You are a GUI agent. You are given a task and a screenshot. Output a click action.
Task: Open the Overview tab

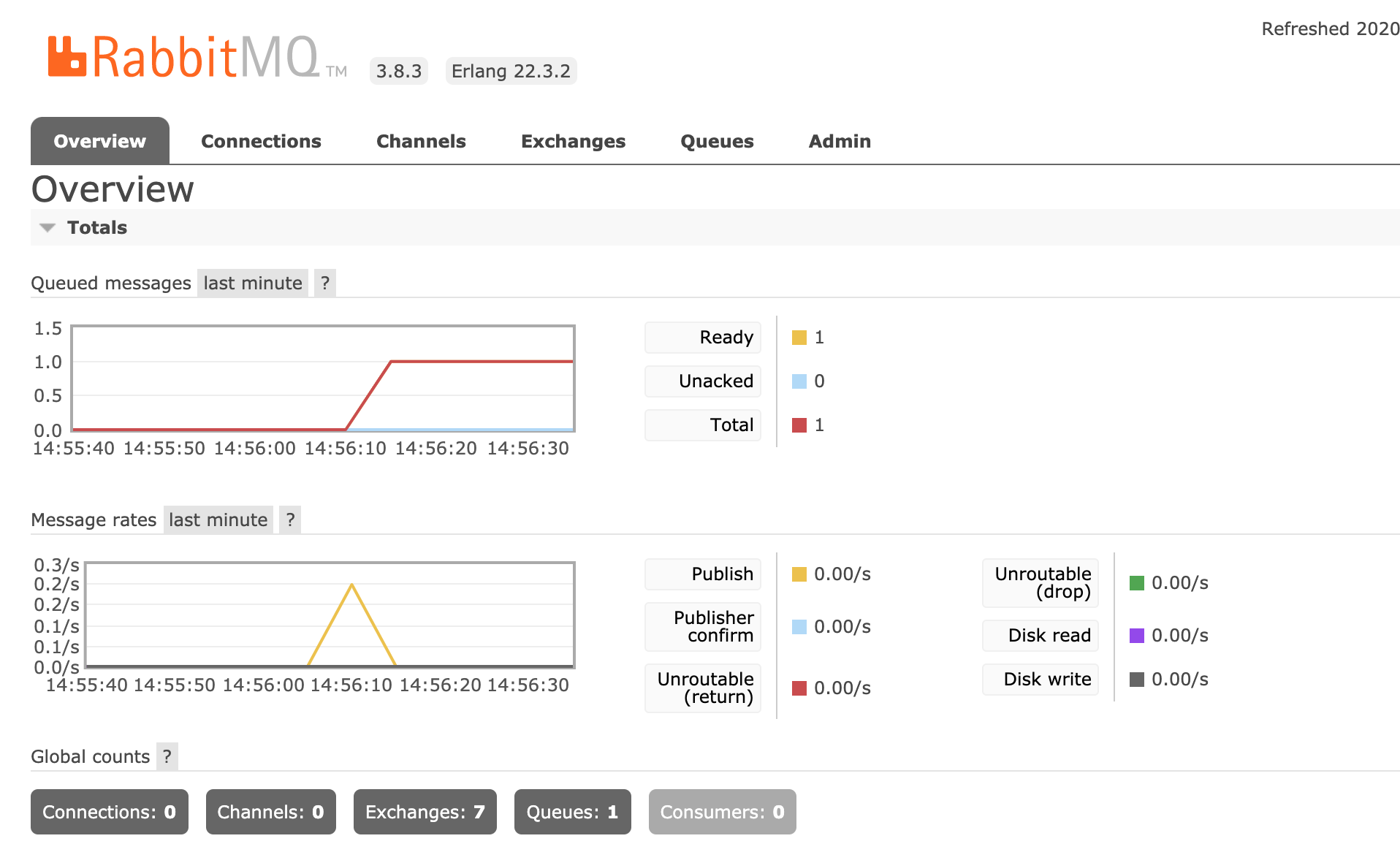click(100, 141)
